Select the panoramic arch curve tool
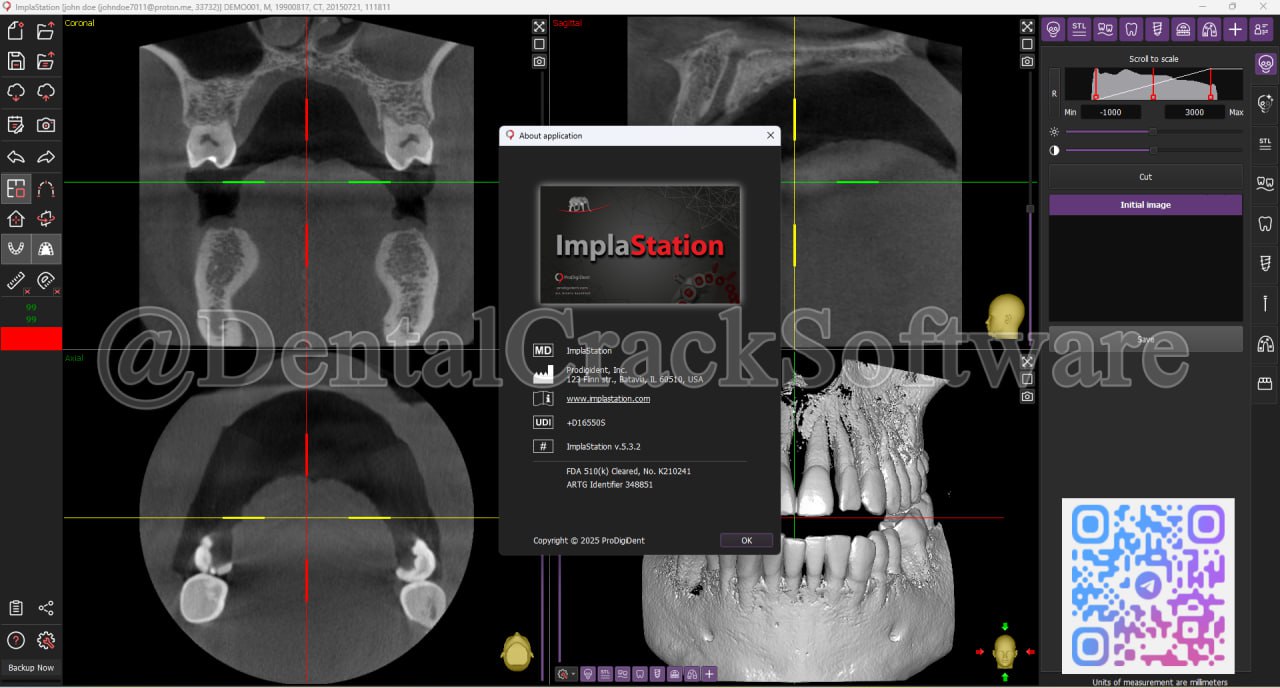The image size is (1280, 688). click(46, 188)
